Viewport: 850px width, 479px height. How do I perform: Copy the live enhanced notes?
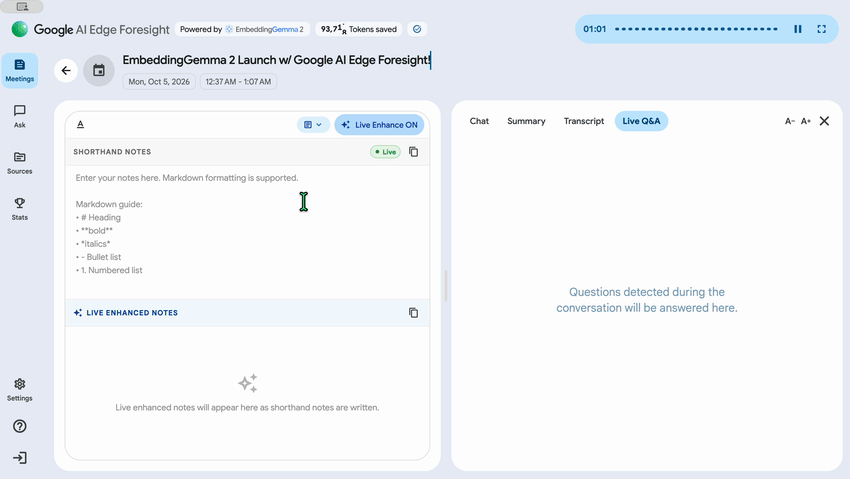[x=414, y=313]
